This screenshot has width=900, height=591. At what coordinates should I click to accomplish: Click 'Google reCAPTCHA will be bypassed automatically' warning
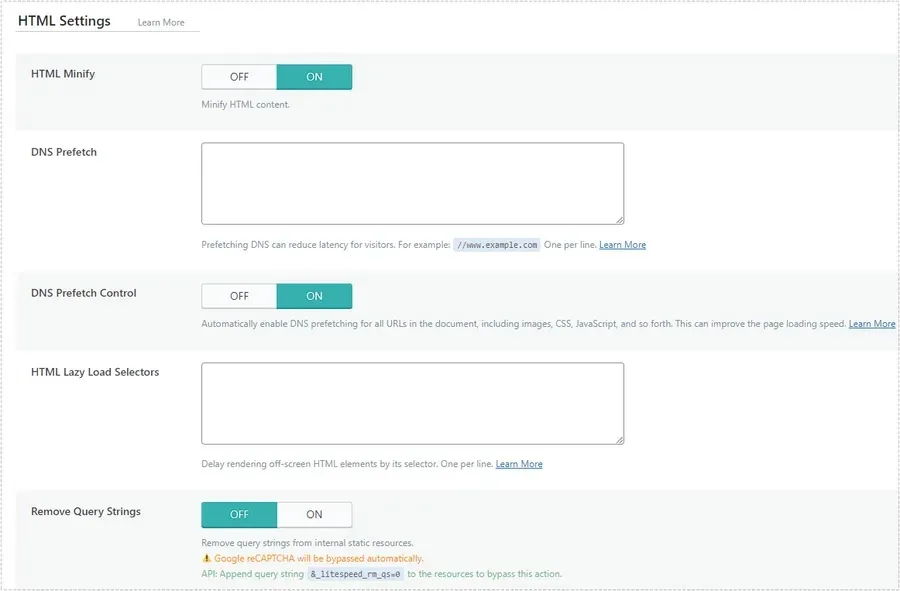pos(319,558)
